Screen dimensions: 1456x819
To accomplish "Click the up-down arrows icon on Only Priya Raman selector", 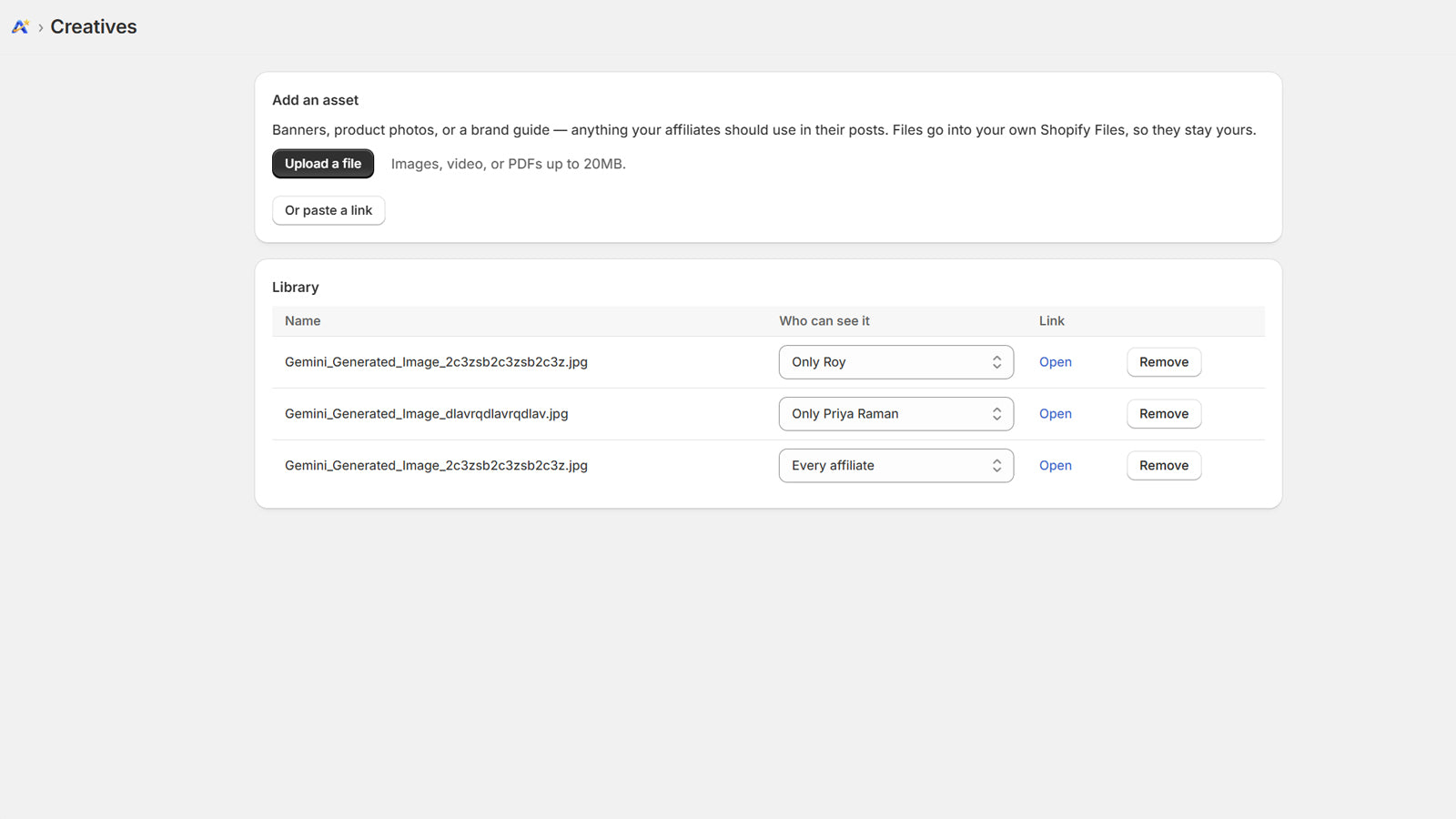I will coord(996,414).
